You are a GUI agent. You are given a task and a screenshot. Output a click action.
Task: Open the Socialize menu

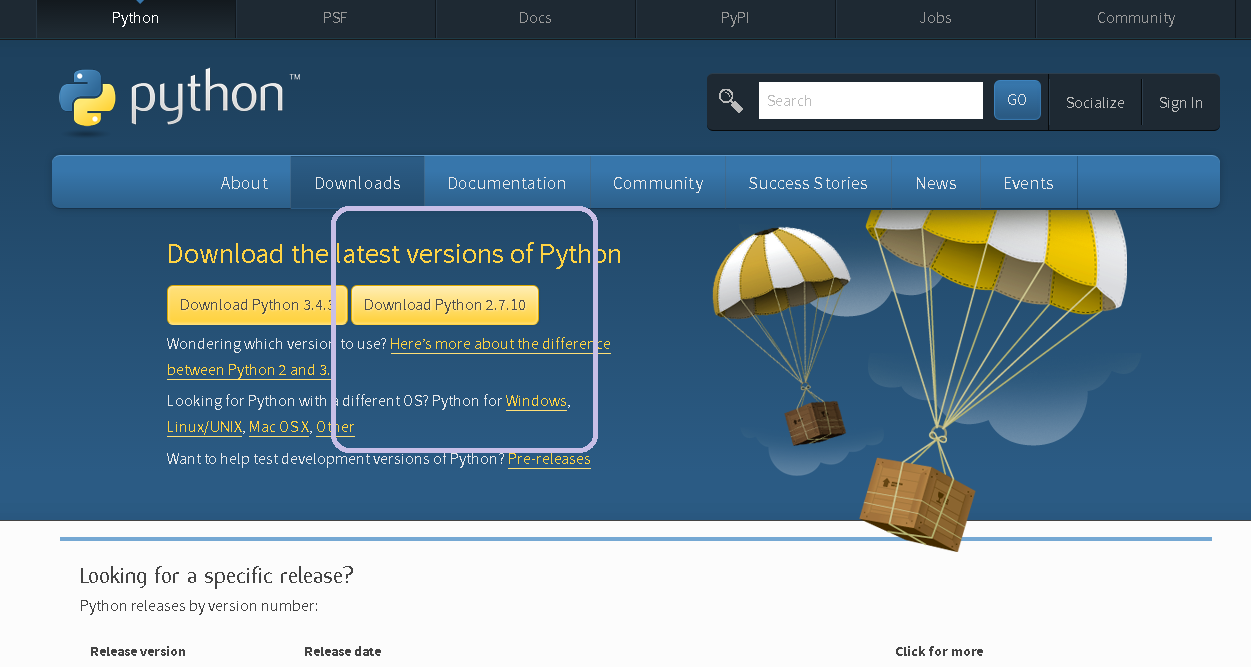[1095, 102]
